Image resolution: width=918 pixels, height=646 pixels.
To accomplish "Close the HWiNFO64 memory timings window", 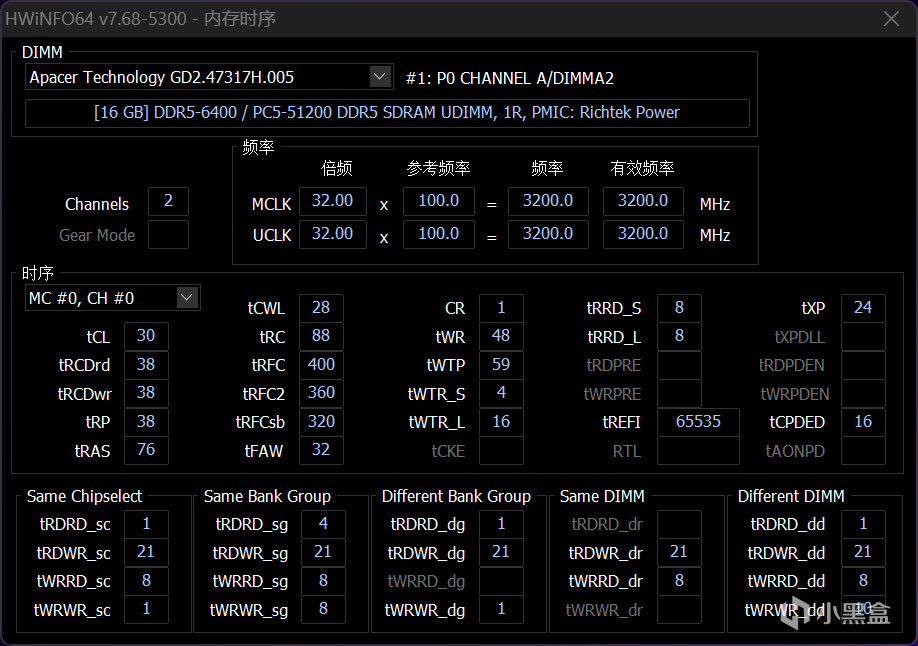I will click(x=891, y=19).
